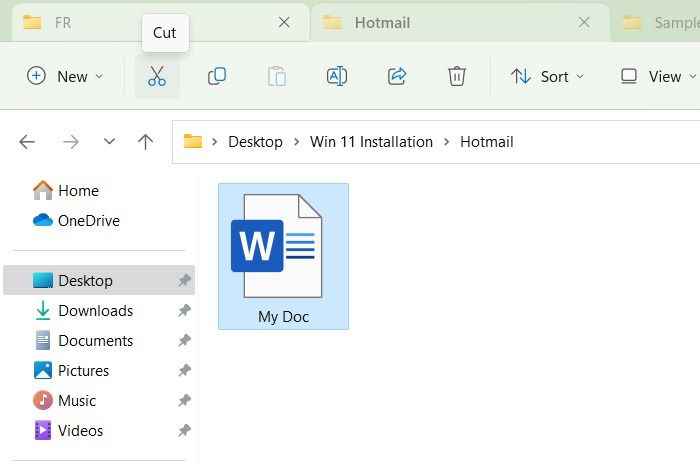
Task: Close the FR tab
Action: (x=284, y=22)
